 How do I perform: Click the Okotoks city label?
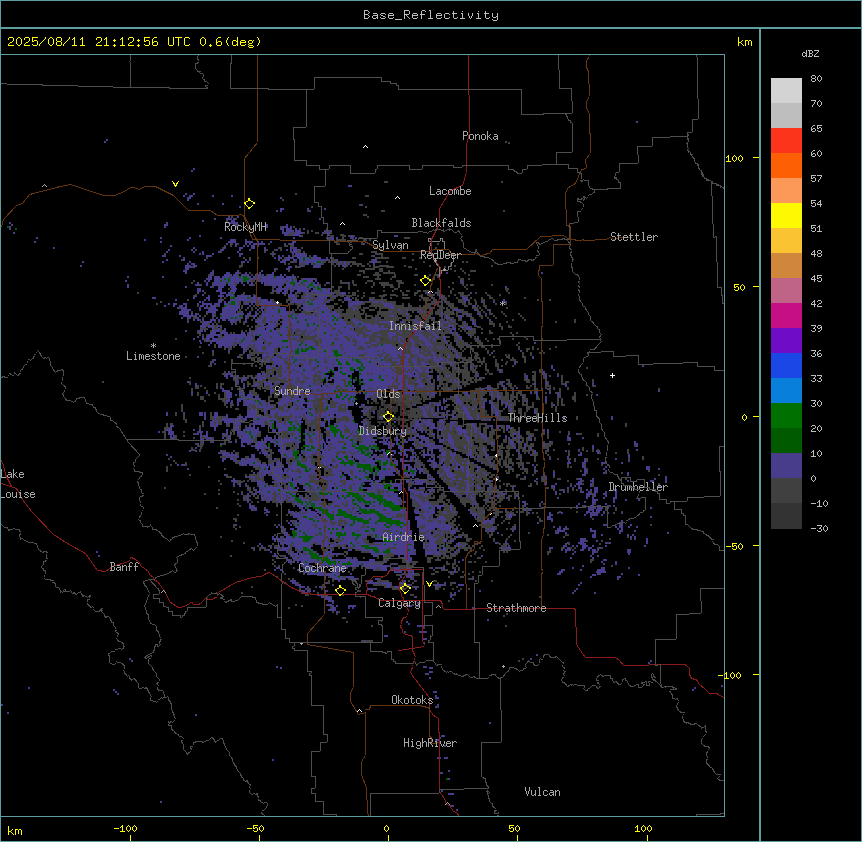pyautogui.click(x=412, y=700)
